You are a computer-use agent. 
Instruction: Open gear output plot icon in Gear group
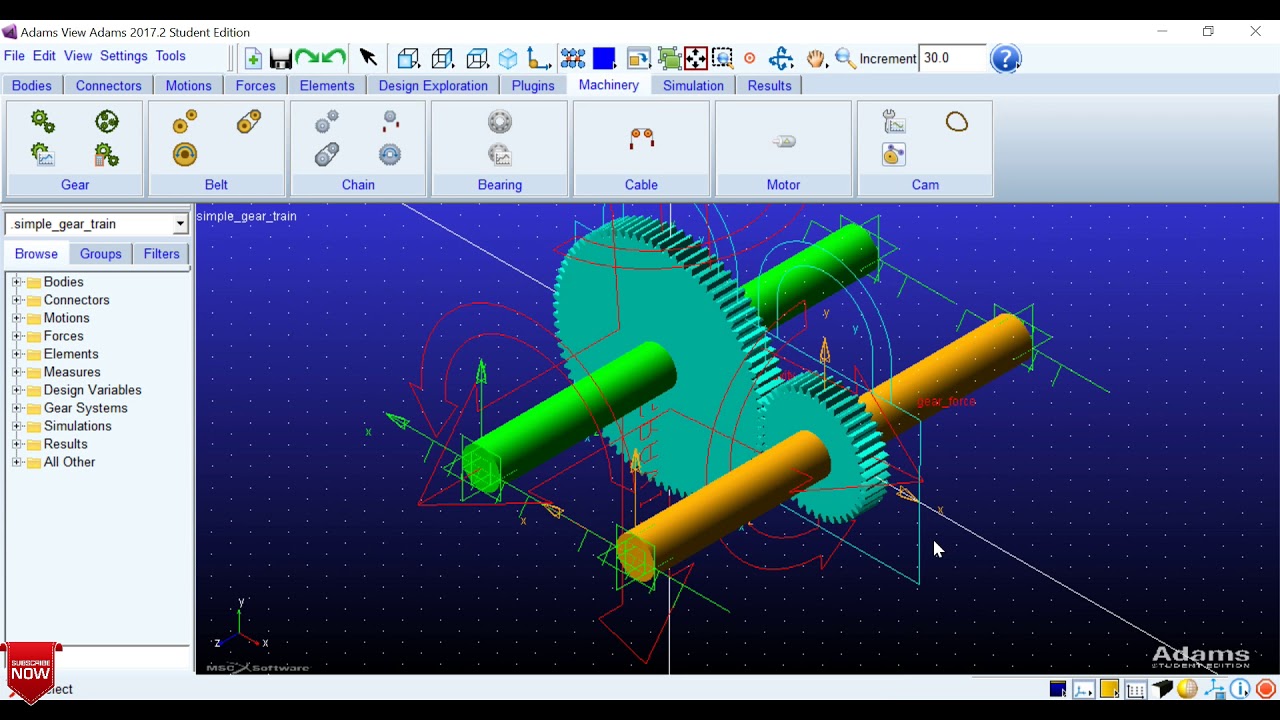pyautogui.click(x=42, y=154)
